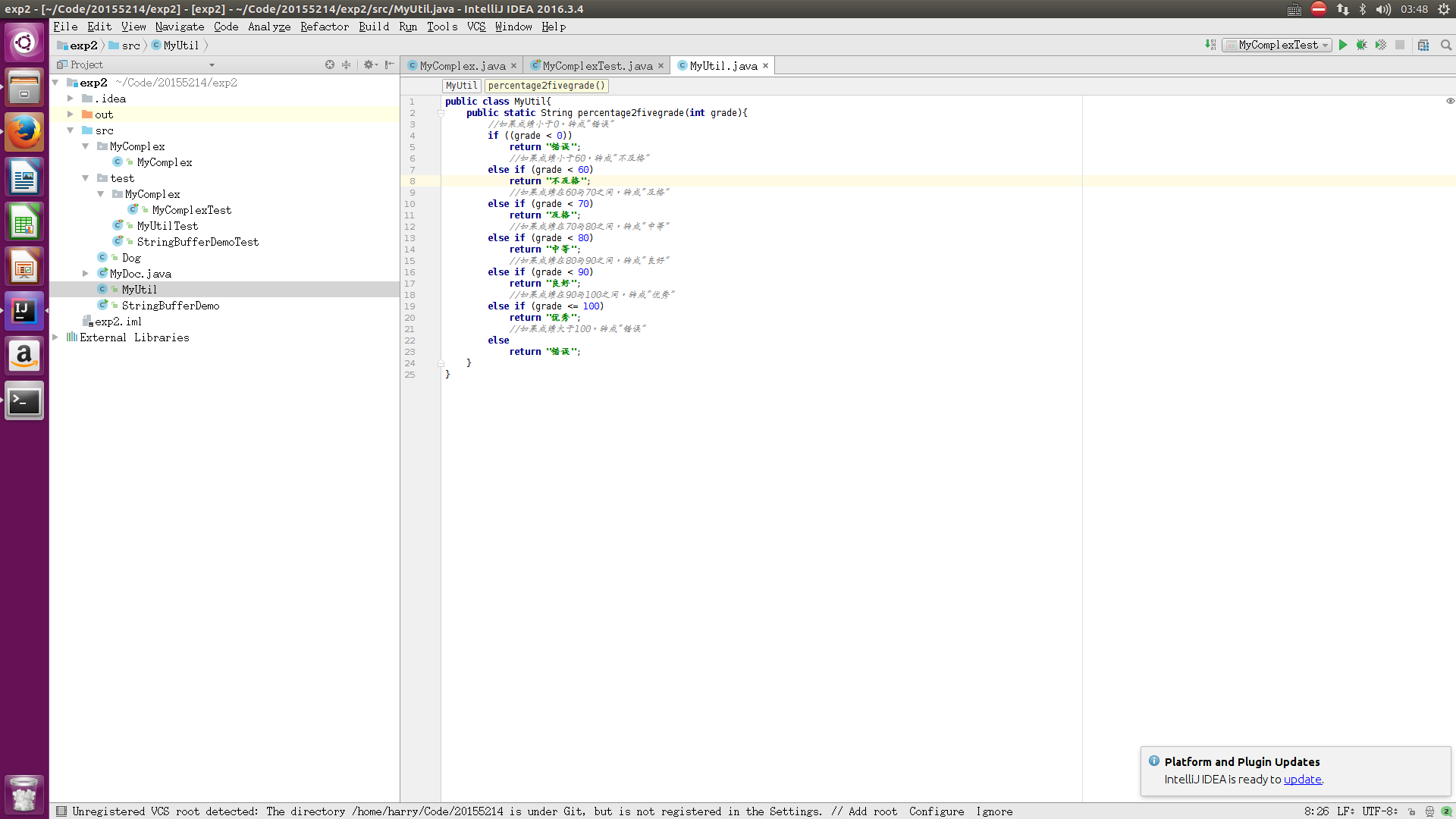Toggle method fold marker on line 2
This screenshot has width=1456, height=819.
pos(441,113)
